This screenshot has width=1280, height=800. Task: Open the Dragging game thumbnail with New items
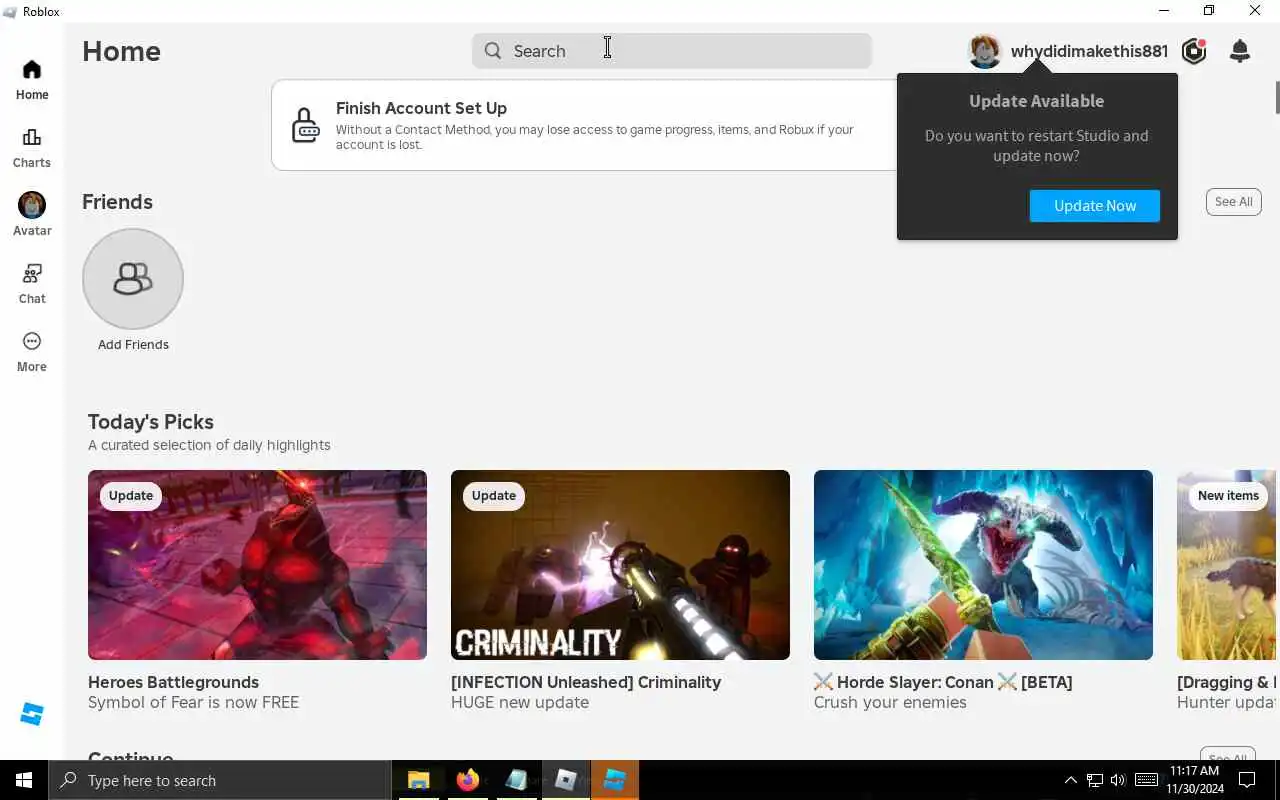(x=1227, y=565)
